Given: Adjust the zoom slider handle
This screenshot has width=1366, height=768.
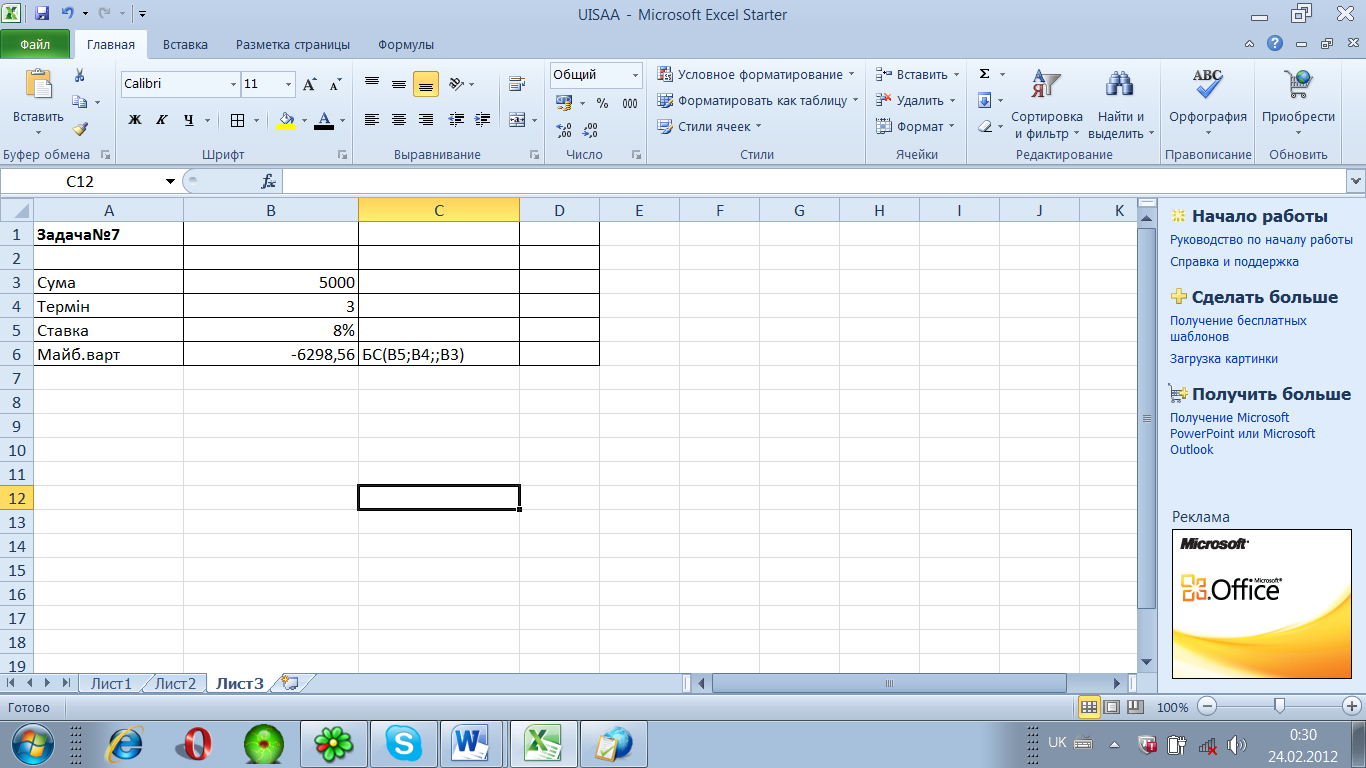Looking at the screenshot, I should click(1279, 706).
